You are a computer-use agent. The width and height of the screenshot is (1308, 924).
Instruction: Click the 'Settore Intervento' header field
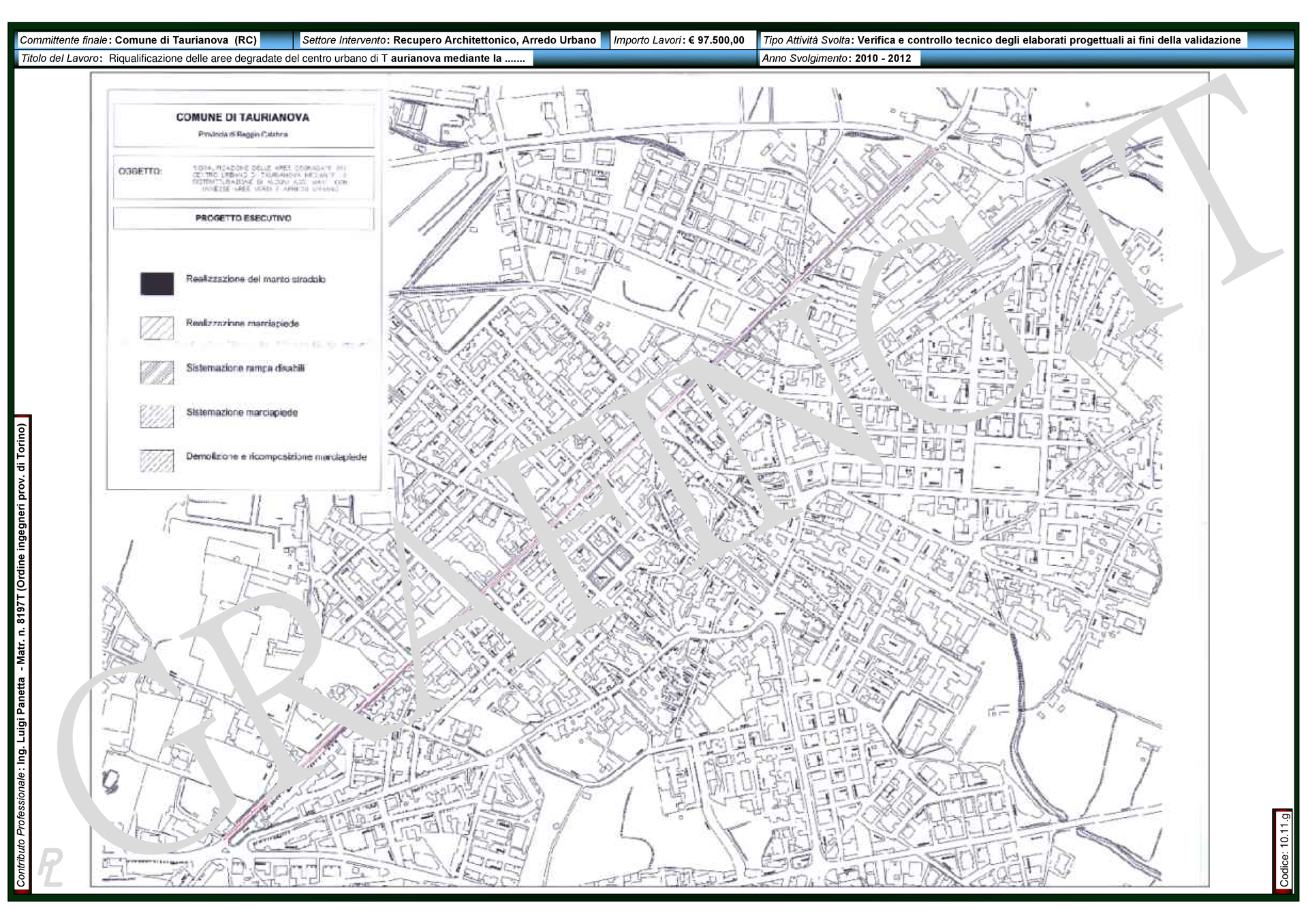point(449,40)
